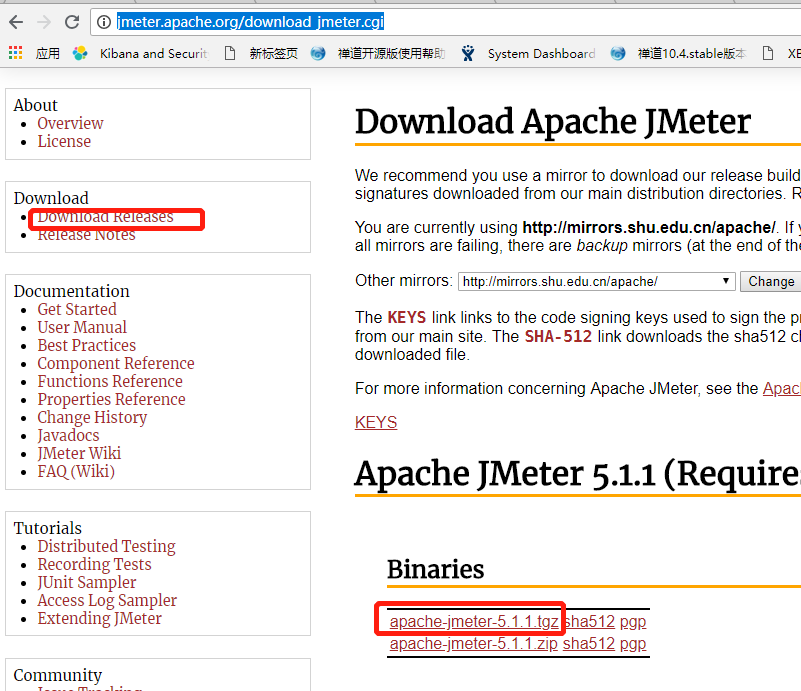Open the 禅道开源版使用帮助 bookmark

coord(378,53)
